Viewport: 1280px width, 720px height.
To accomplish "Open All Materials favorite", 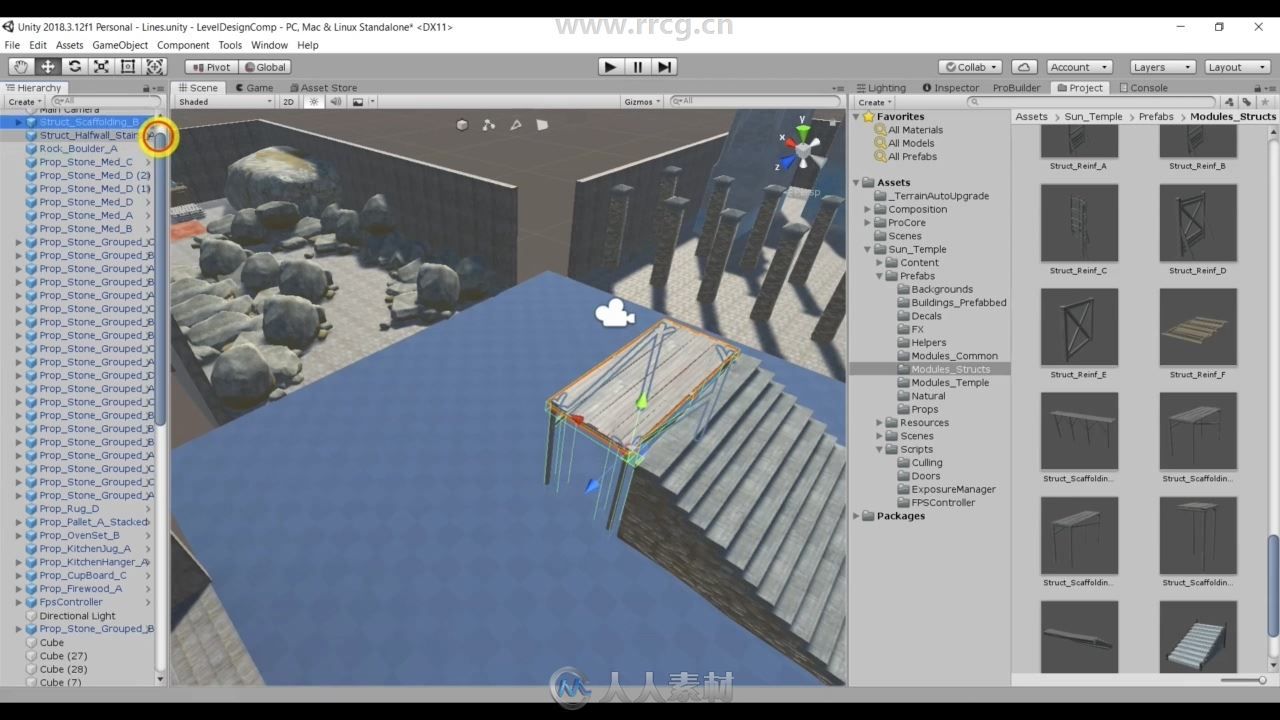I will 915,130.
